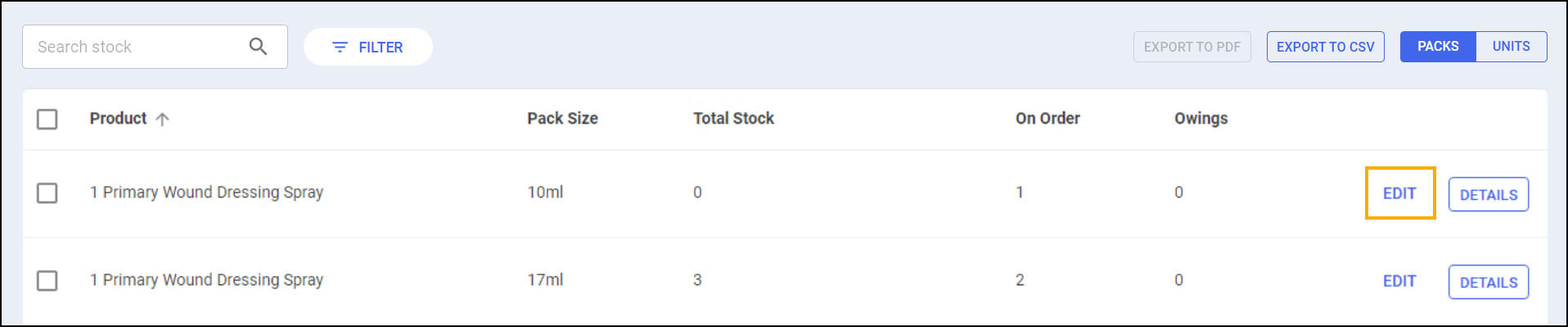Click EXPORT TO CSV button

click(x=1326, y=47)
